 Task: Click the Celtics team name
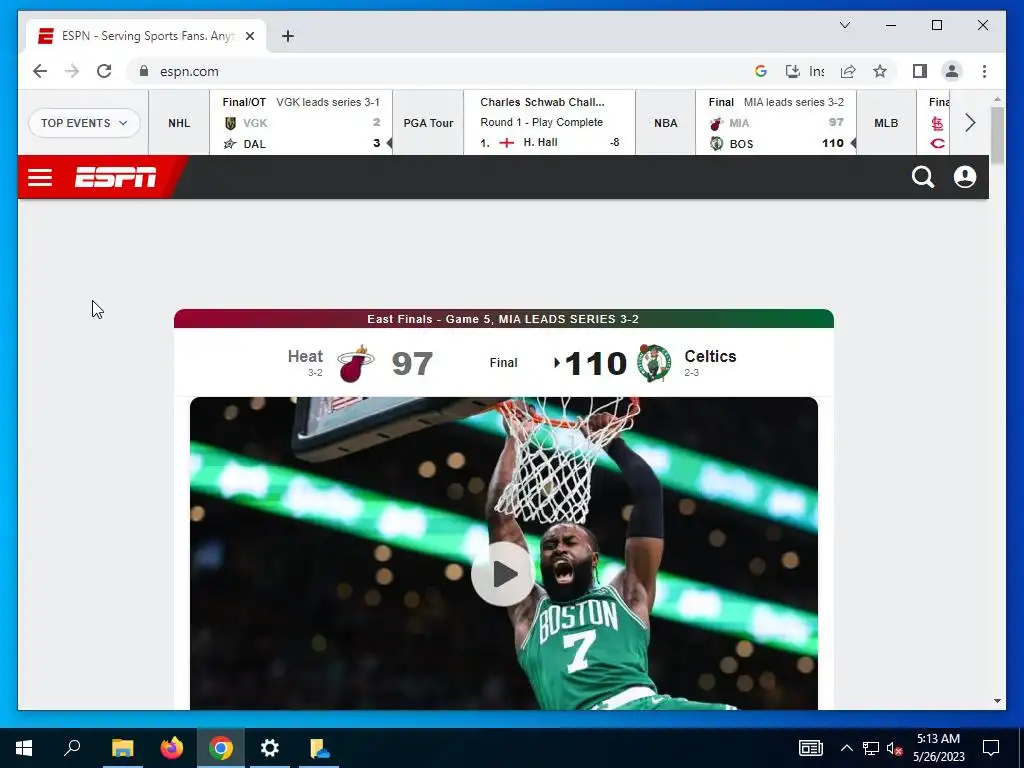710,357
